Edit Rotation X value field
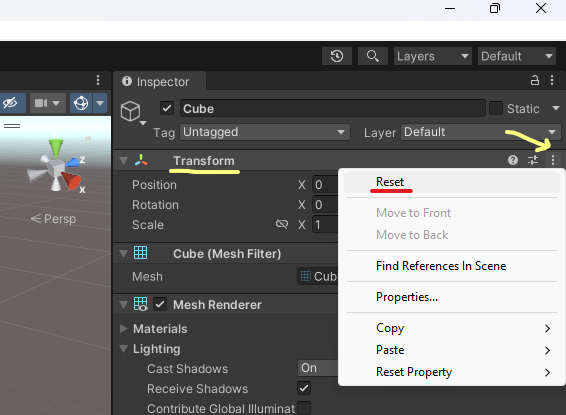566x415 pixels. pyautogui.click(x=325, y=205)
